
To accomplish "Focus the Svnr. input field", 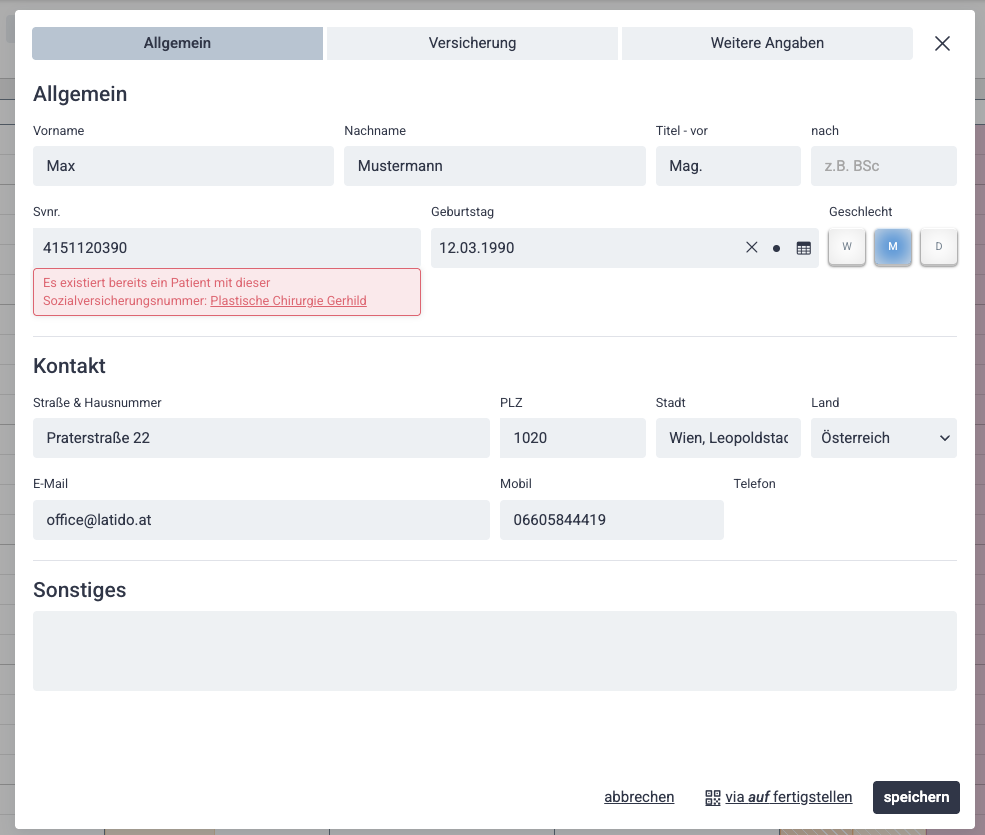I will [226, 247].
